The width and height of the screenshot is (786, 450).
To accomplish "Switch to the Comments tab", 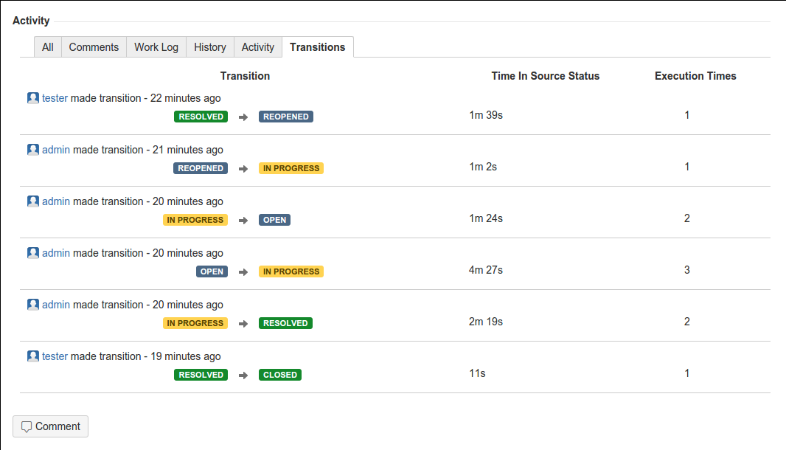I will (94, 47).
